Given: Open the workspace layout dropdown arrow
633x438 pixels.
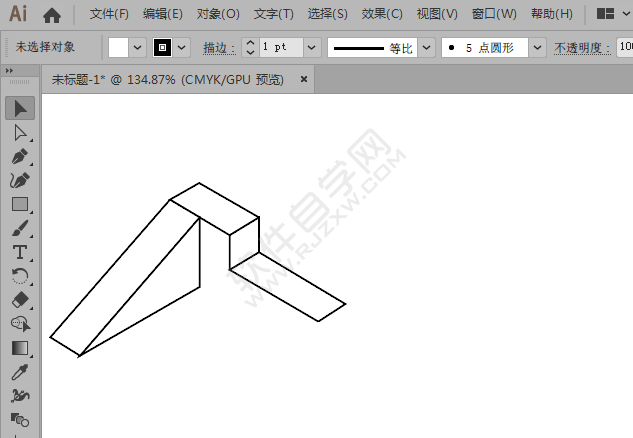Looking at the screenshot, I should pyautogui.click(x=626, y=14).
